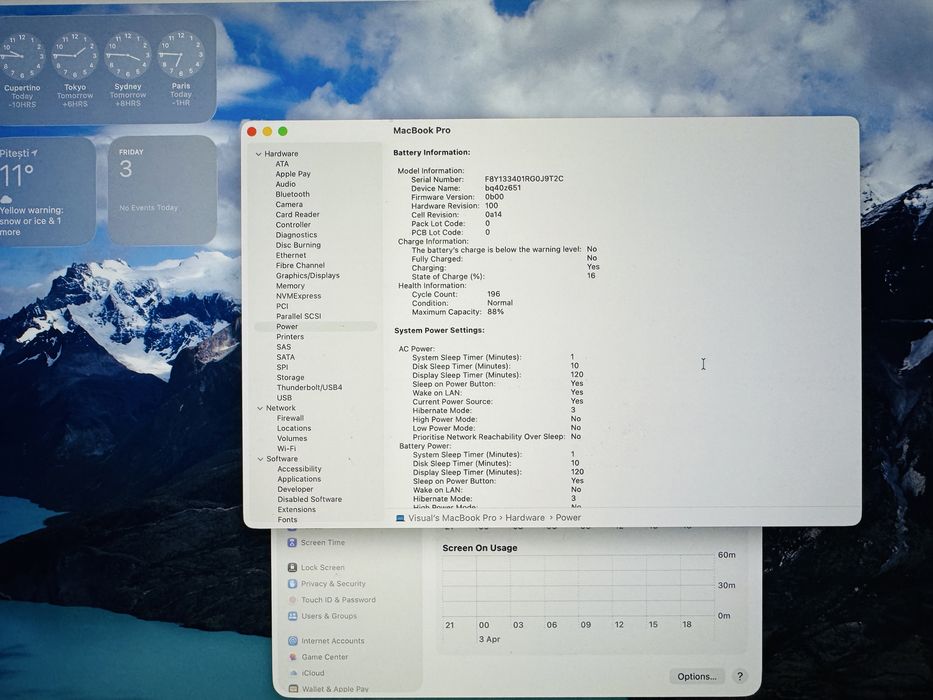Image resolution: width=933 pixels, height=700 pixels.
Task: Open Wallet & Apple Pay settings
Action: tap(335, 689)
